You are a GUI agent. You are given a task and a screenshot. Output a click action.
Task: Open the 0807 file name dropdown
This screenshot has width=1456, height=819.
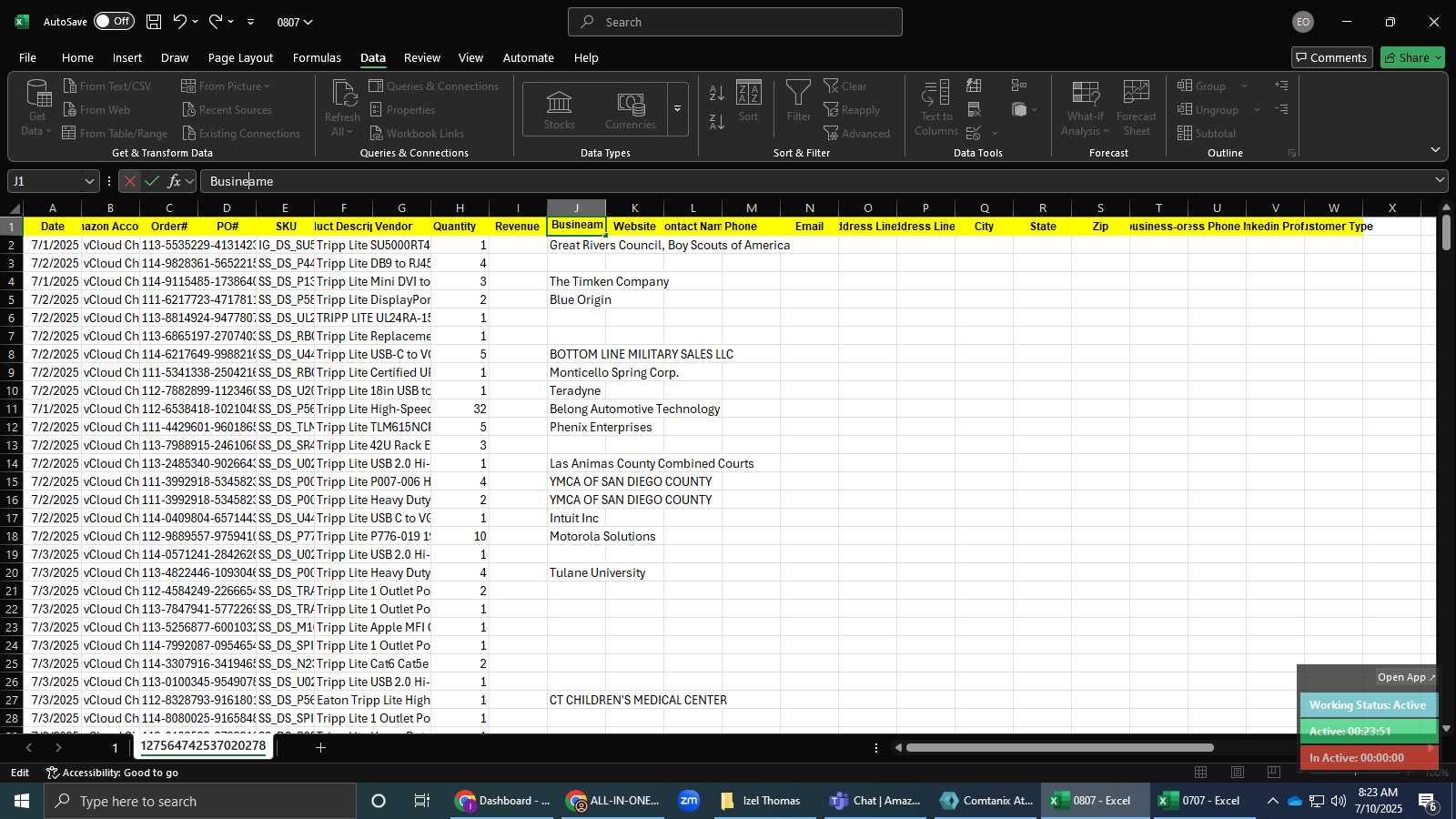(295, 22)
